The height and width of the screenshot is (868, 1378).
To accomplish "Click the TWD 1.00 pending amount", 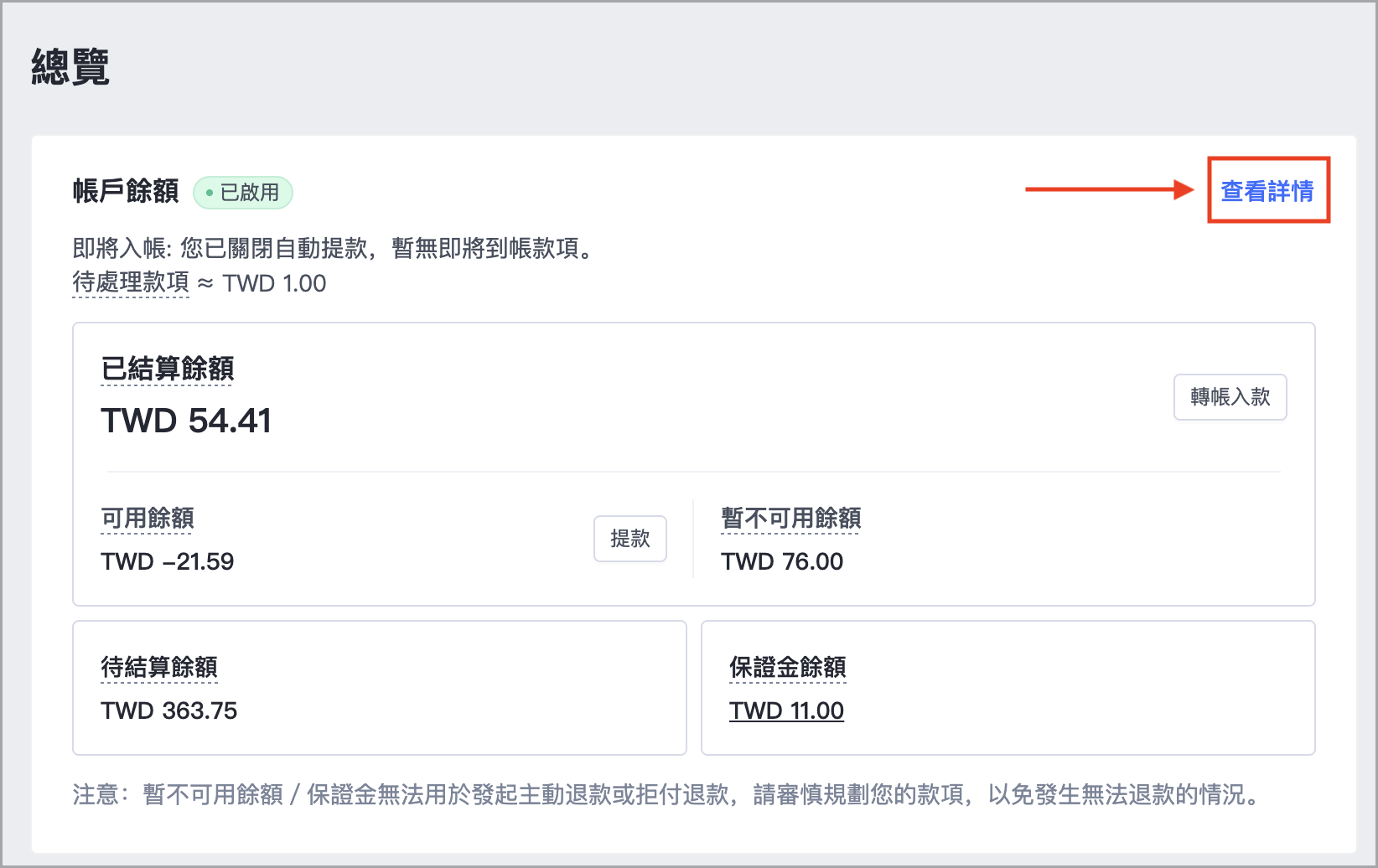I will pos(274,283).
